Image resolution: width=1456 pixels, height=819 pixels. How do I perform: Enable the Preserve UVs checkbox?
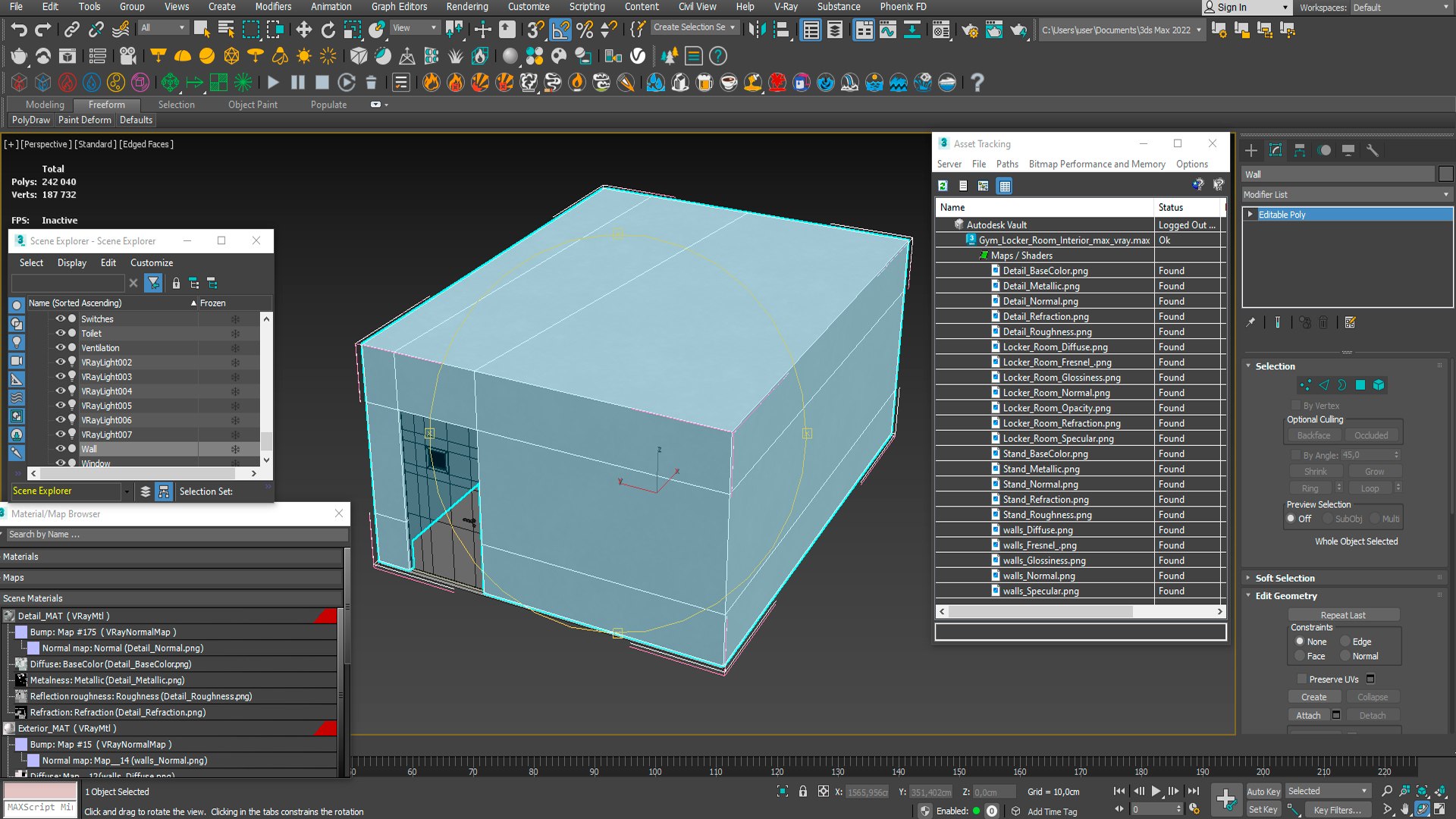[1302, 679]
